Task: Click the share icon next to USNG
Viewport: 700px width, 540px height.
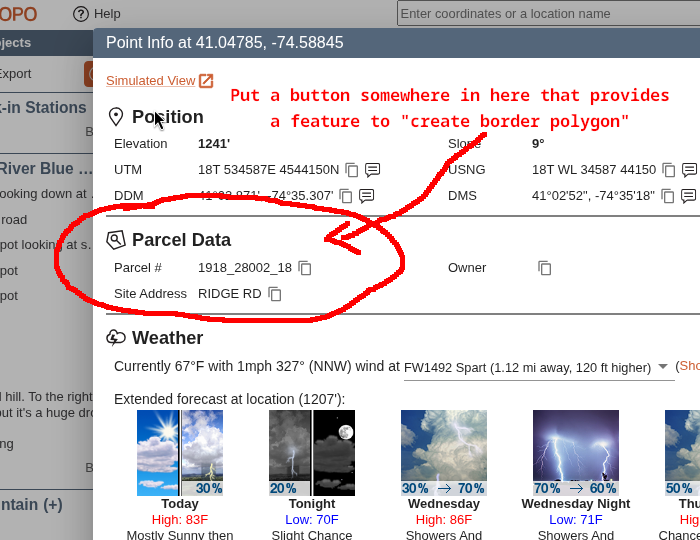Action: [x=689, y=170]
